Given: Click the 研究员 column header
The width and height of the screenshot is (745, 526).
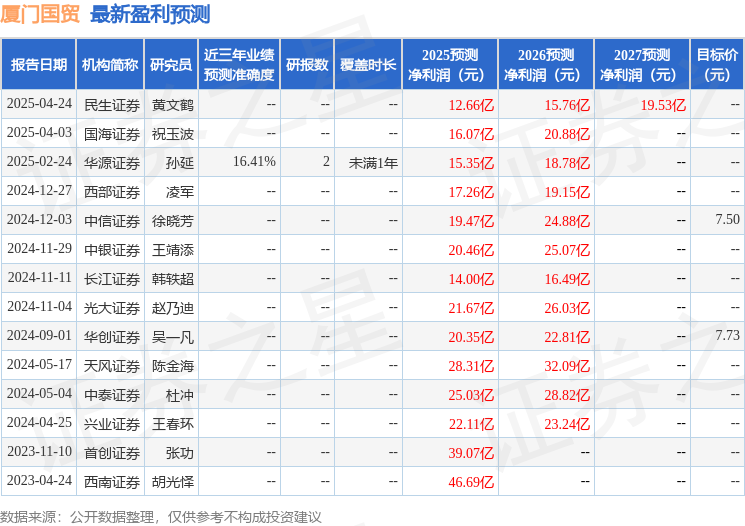Looking at the screenshot, I should click(x=171, y=65).
